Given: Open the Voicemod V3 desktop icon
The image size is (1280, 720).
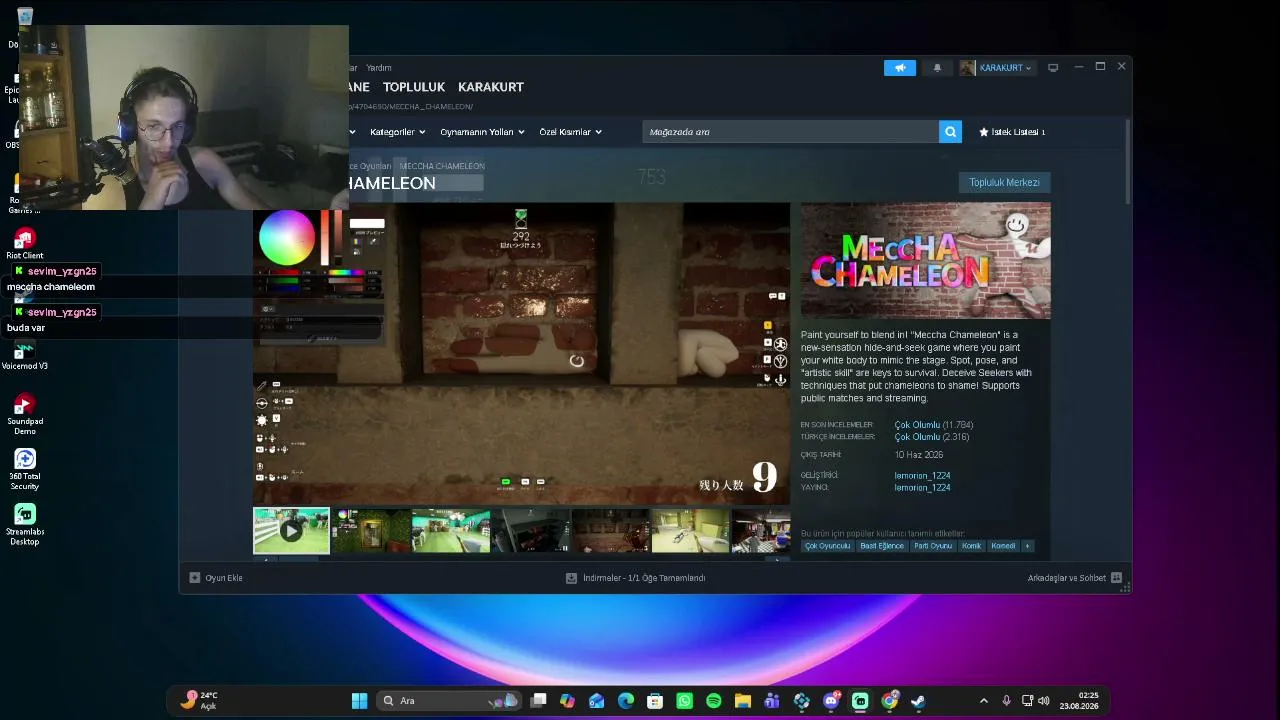Looking at the screenshot, I should coord(25,355).
